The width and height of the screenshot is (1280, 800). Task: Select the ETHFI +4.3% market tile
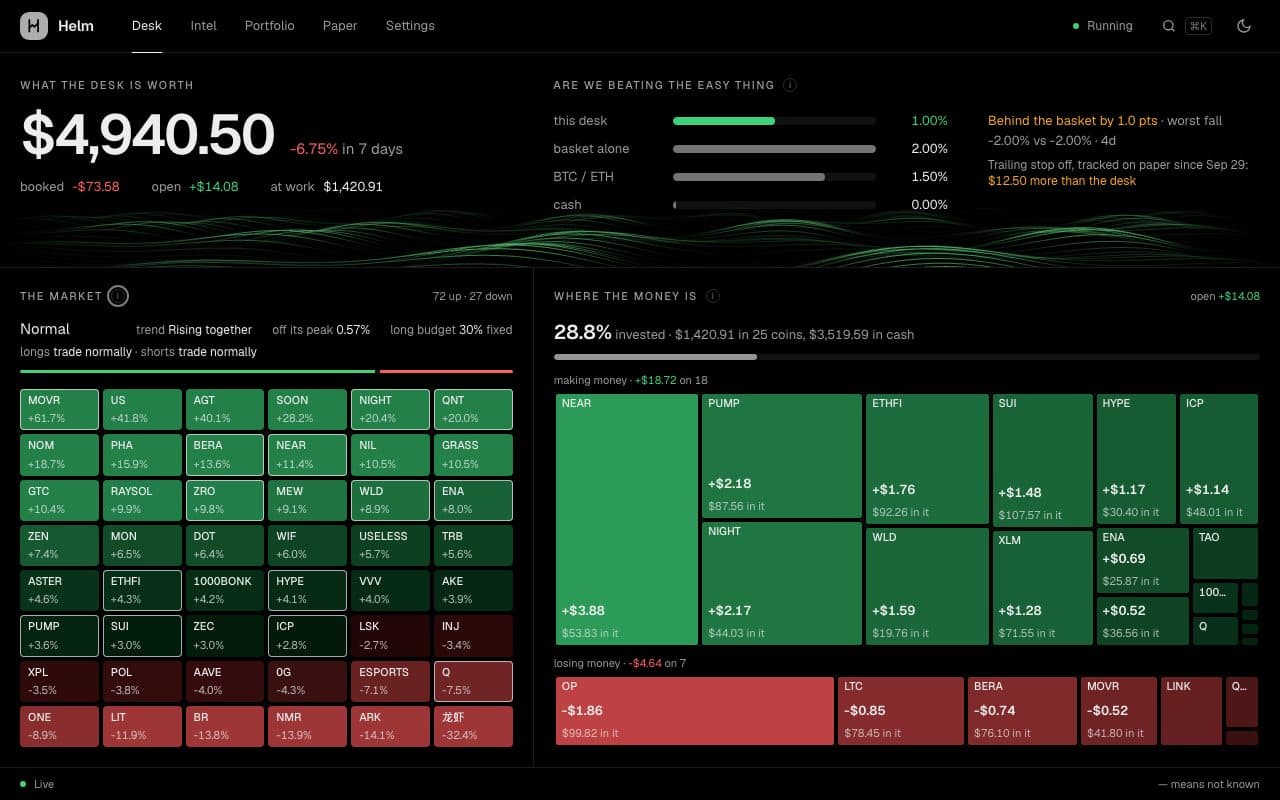(x=142, y=590)
